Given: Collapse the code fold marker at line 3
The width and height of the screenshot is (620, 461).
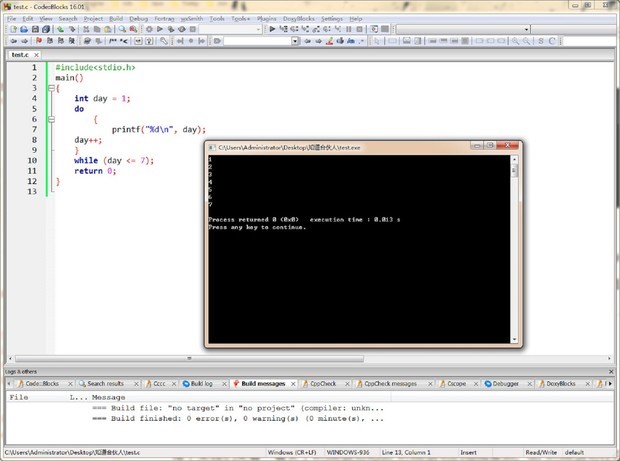Looking at the screenshot, I should tap(51, 88).
